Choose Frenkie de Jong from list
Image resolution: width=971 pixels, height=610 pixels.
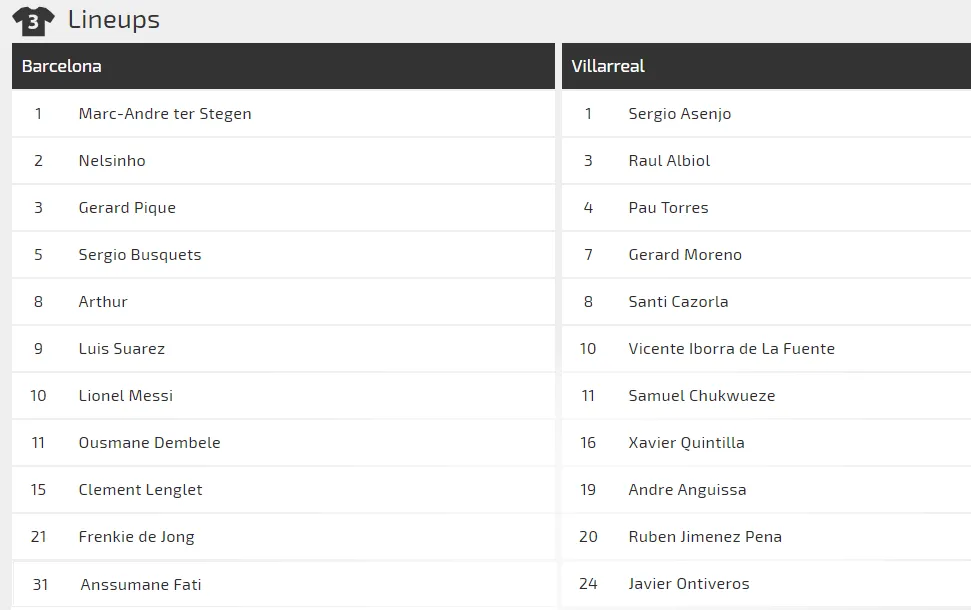(x=137, y=537)
